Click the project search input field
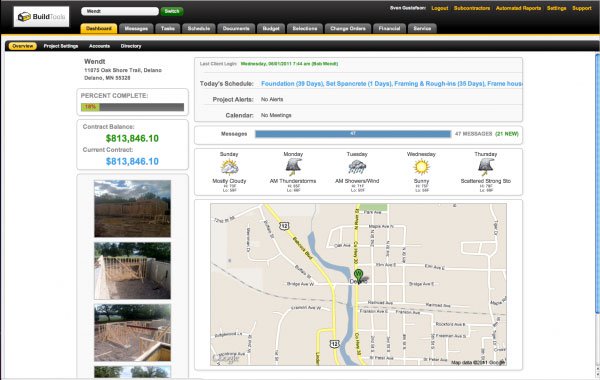This screenshot has height=380, width=600. (120, 11)
